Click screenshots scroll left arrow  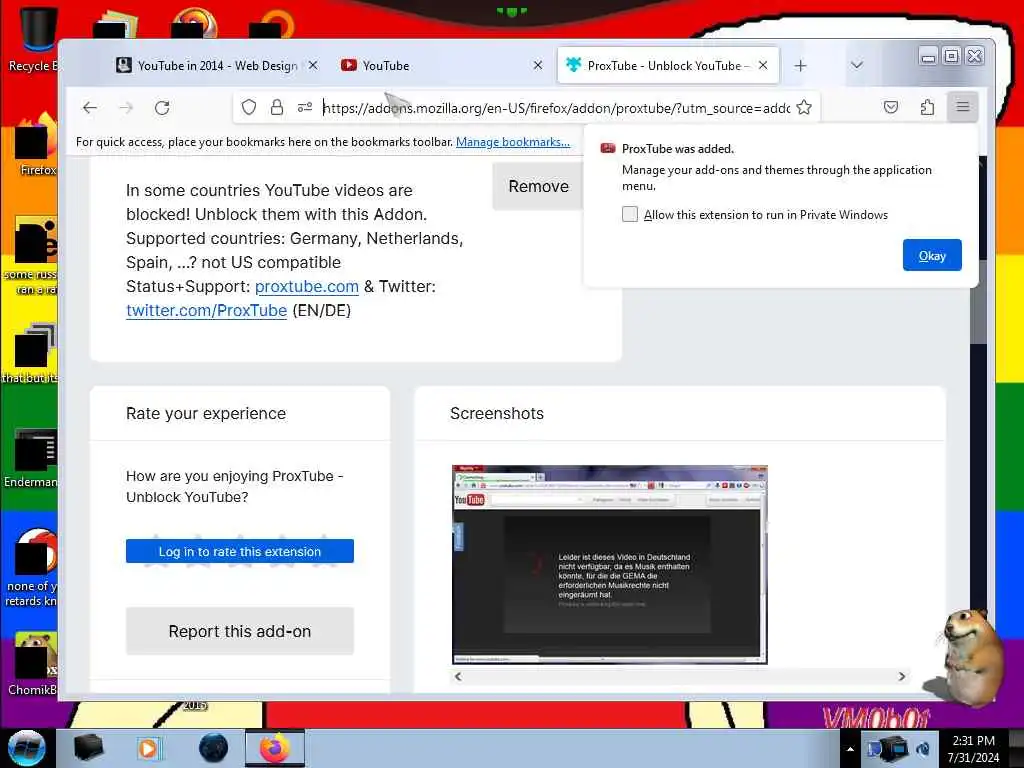point(458,677)
